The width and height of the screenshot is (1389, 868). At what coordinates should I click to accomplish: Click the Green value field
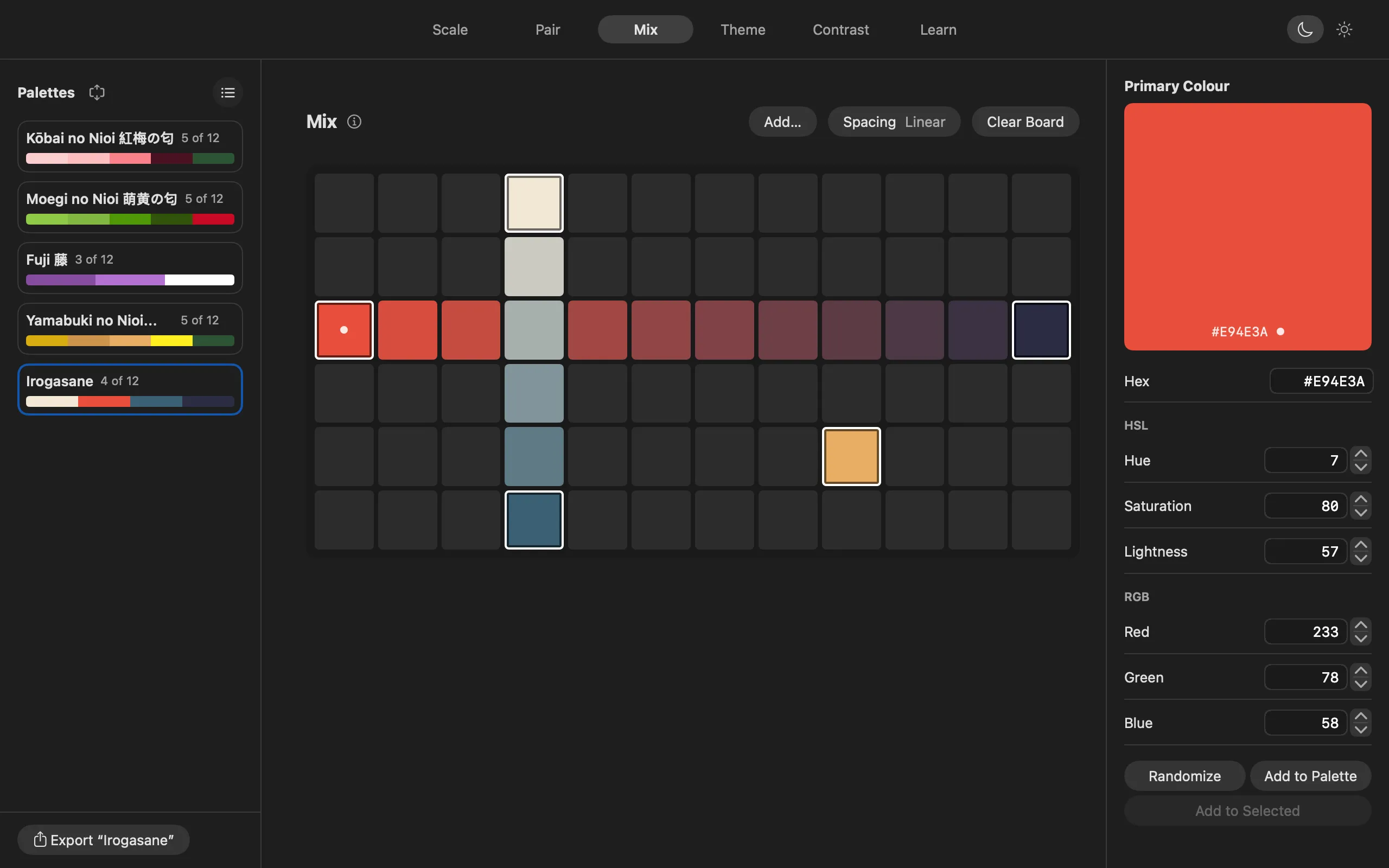1305,677
